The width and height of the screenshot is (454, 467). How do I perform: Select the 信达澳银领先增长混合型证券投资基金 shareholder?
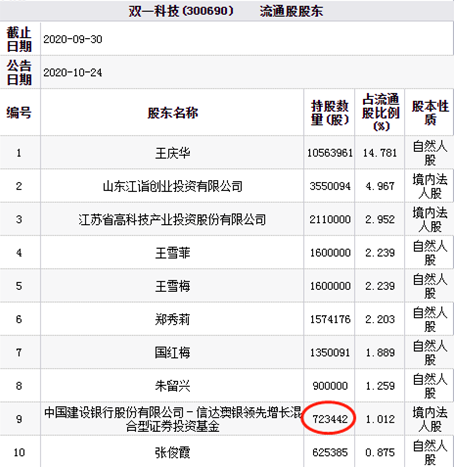tap(173, 419)
